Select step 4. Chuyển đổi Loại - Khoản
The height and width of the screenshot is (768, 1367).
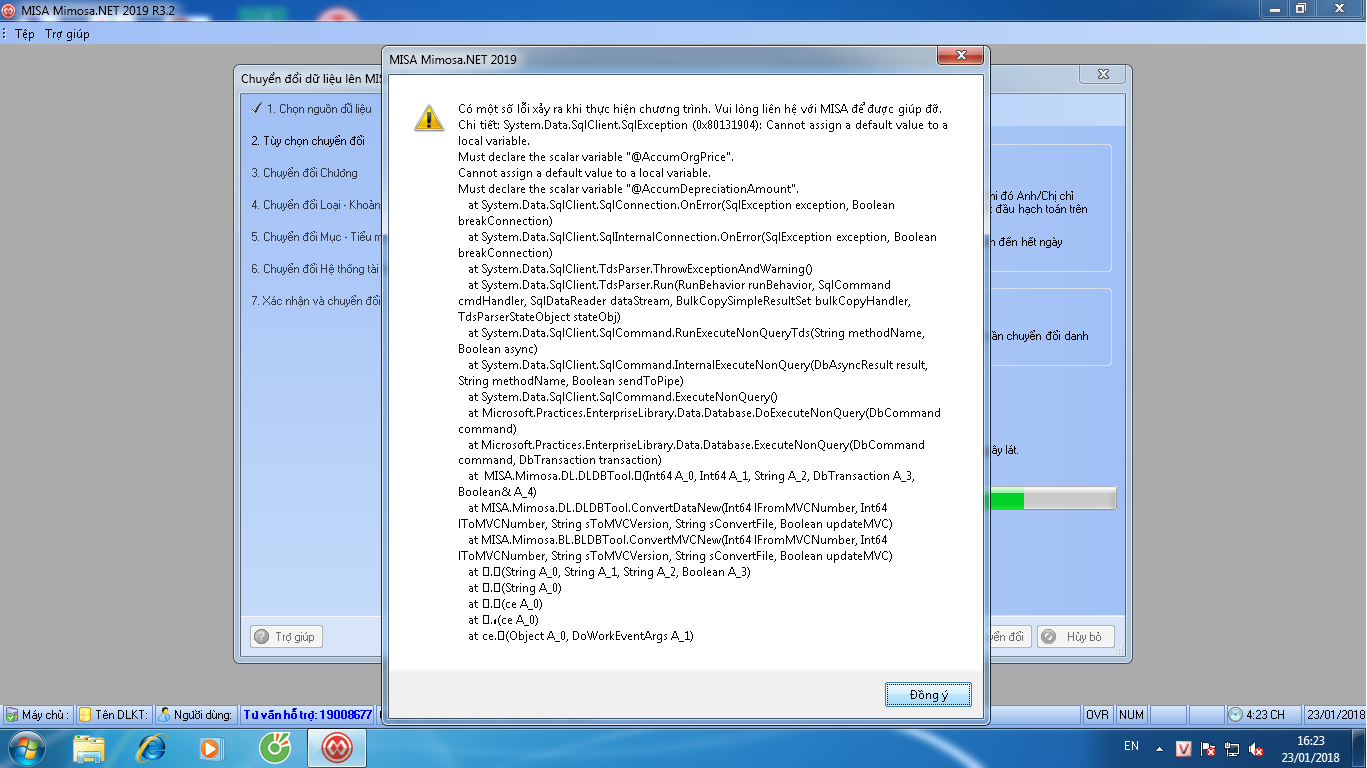coord(315,205)
